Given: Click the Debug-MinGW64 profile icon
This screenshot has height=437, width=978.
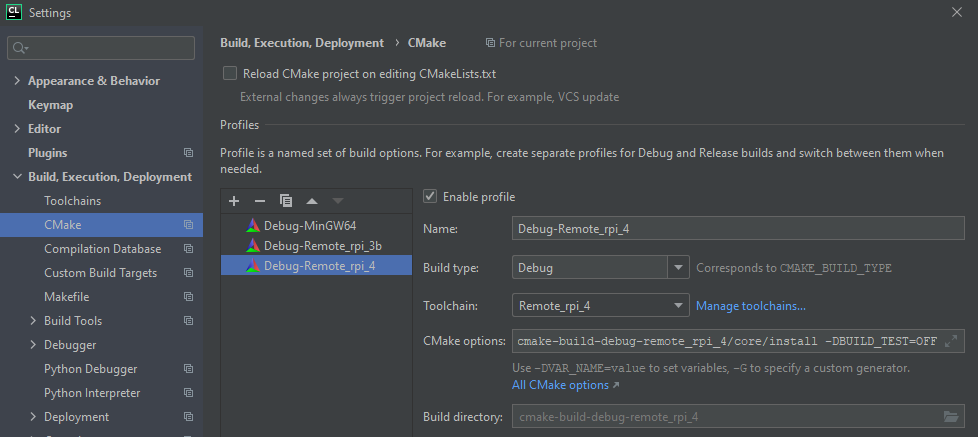Looking at the screenshot, I should click(252, 225).
